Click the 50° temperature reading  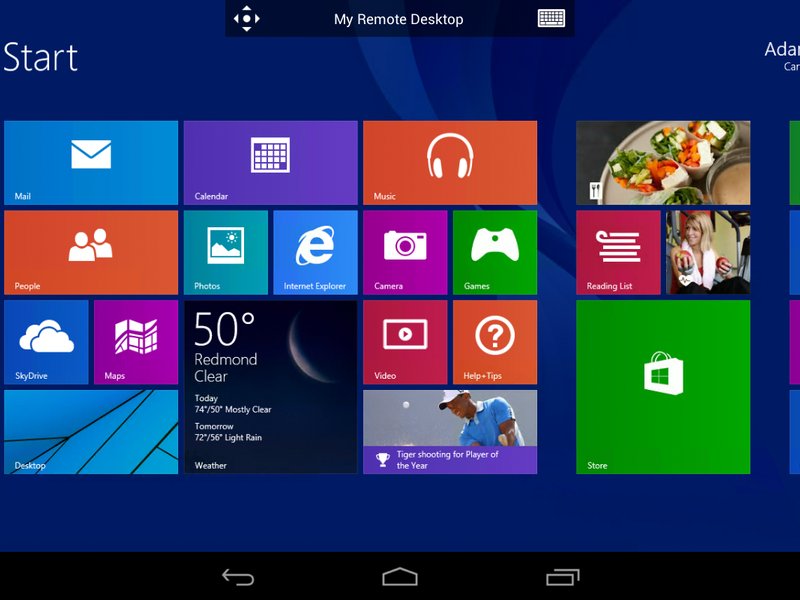tap(224, 330)
